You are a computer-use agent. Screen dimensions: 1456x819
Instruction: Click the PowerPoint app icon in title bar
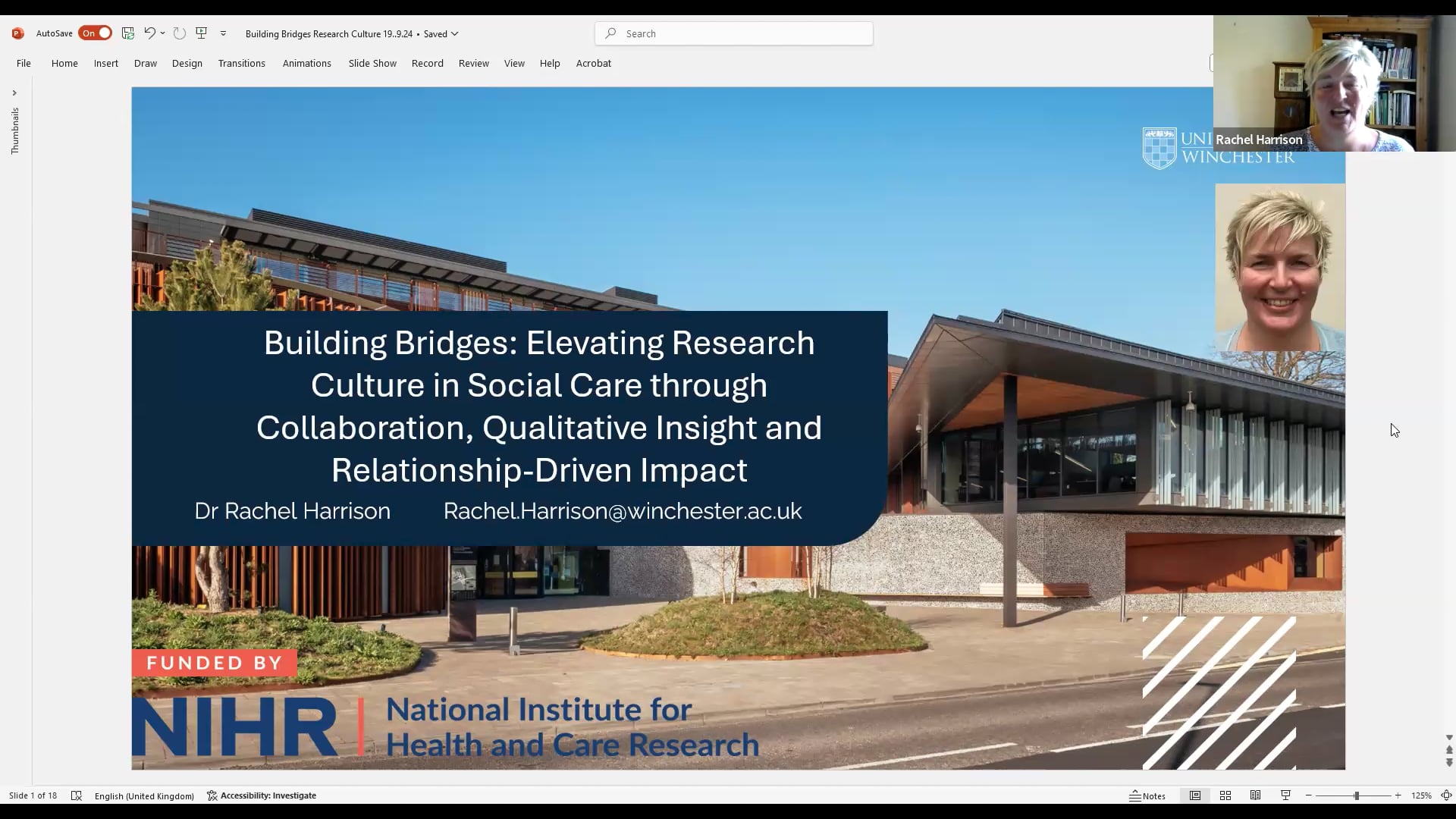pos(17,33)
